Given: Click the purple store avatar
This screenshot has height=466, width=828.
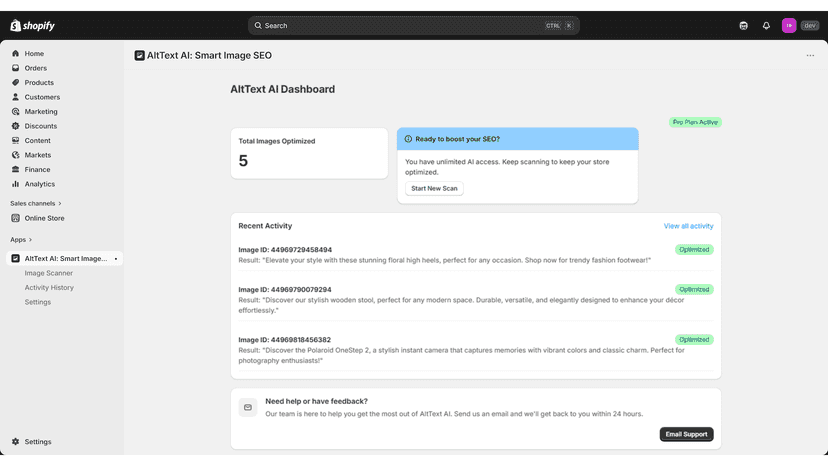Looking at the screenshot, I should pos(789,25).
